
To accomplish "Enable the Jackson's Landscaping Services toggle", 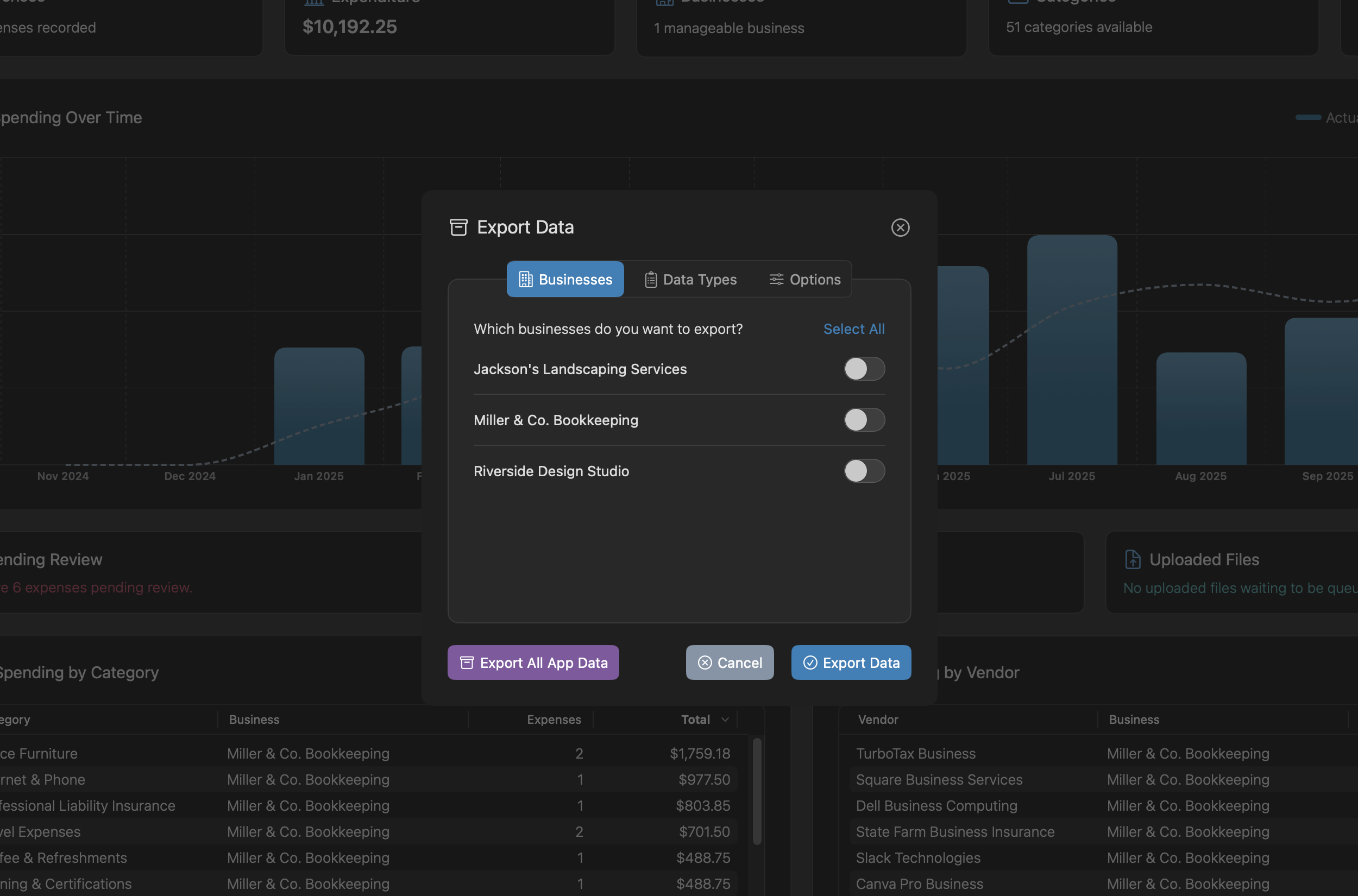I will pyautogui.click(x=864, y=369).
